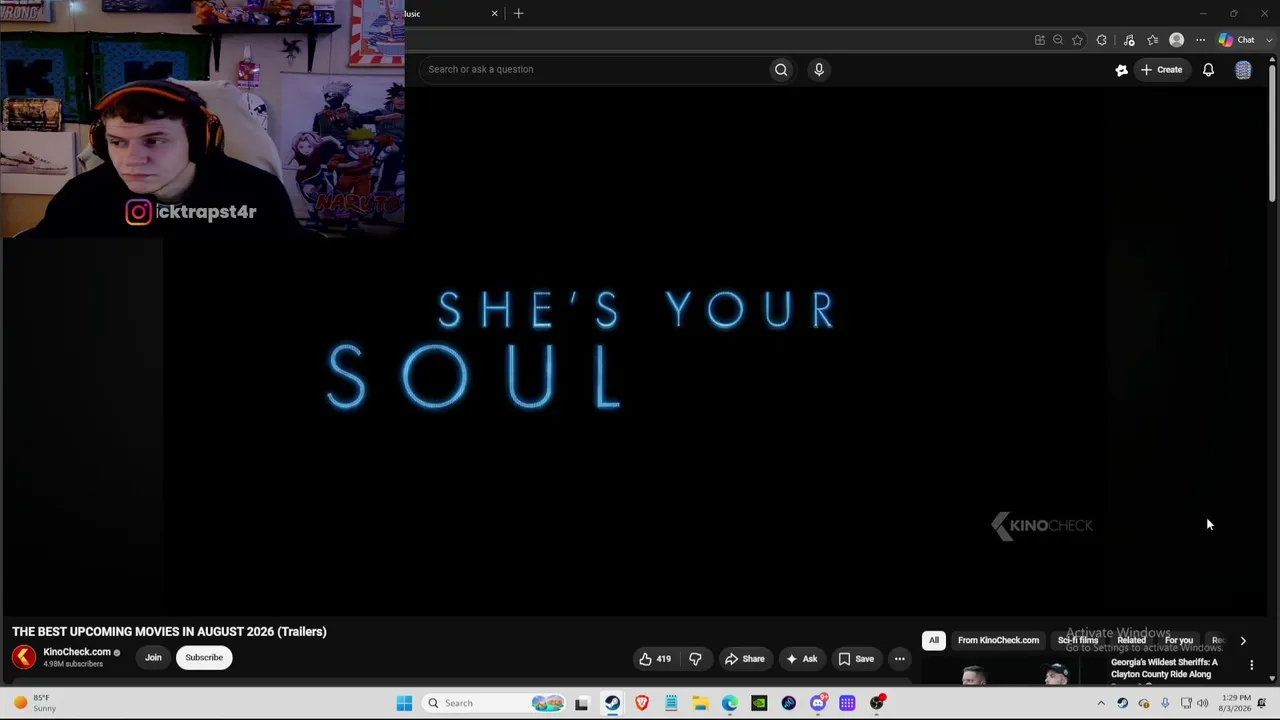Select the 'All' filter chip
Screen dimensions: 1280x720
[934, 640]
